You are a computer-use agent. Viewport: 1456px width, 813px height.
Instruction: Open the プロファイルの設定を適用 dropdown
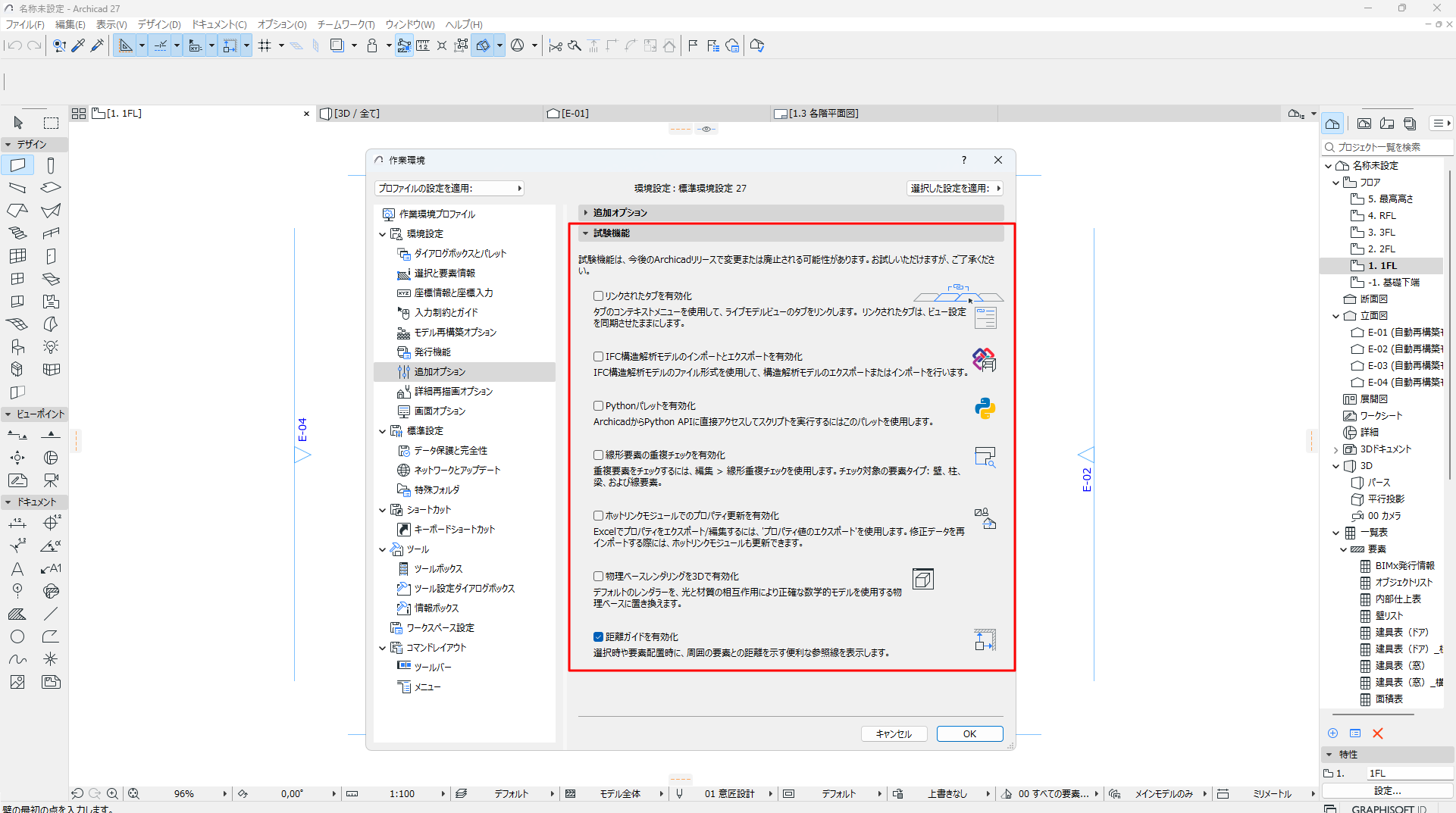pos(449,188)
